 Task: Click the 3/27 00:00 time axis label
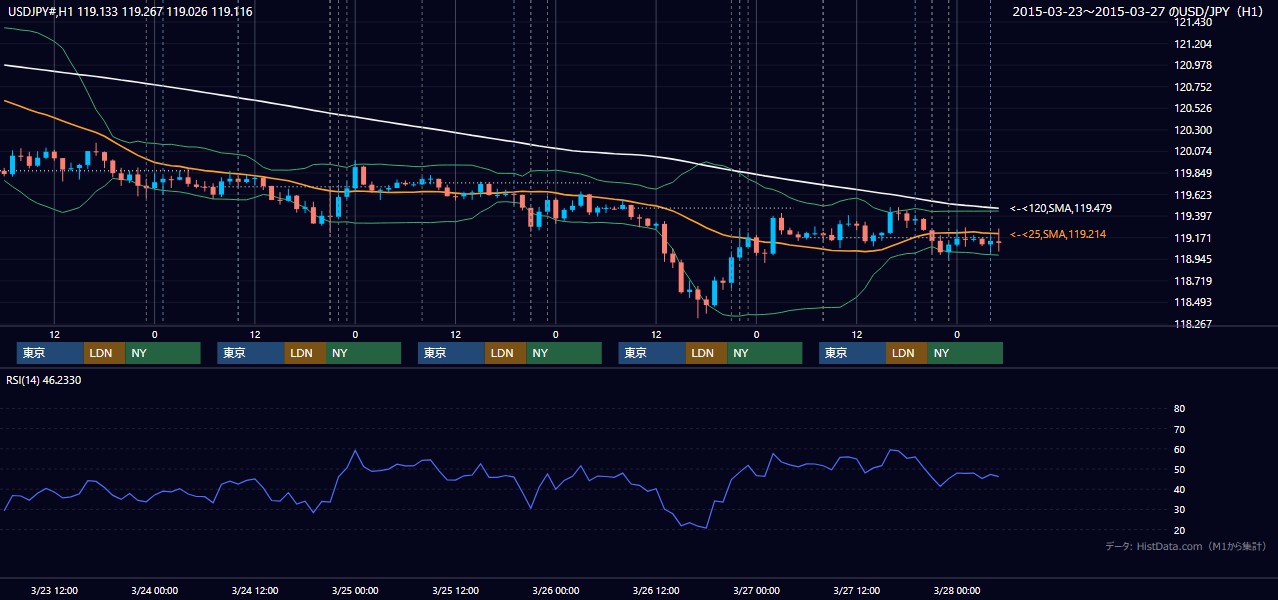(x=756, y=590)
